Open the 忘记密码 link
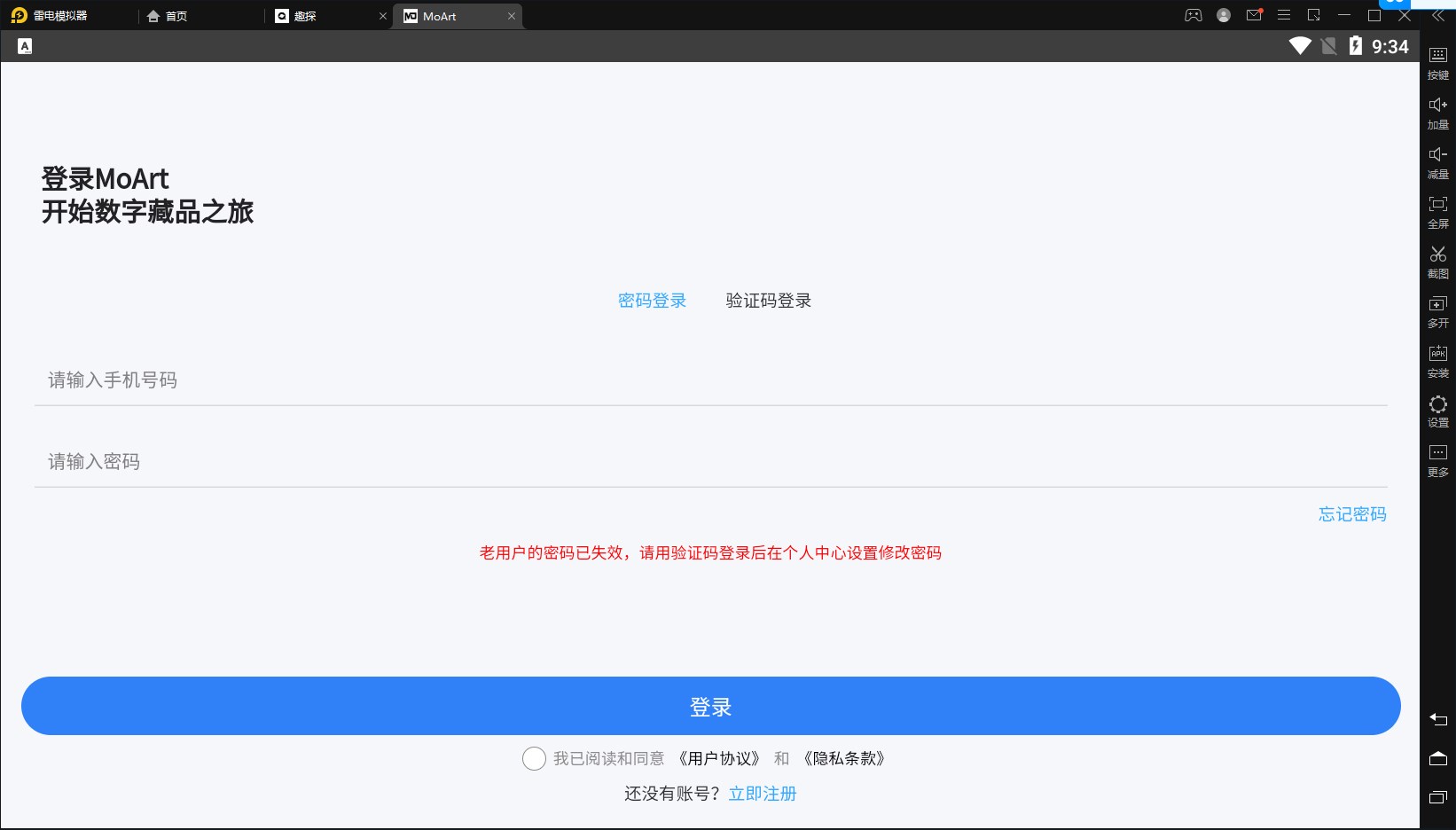This screenshot has height=830, width=1456. (x=1352, y=514)
